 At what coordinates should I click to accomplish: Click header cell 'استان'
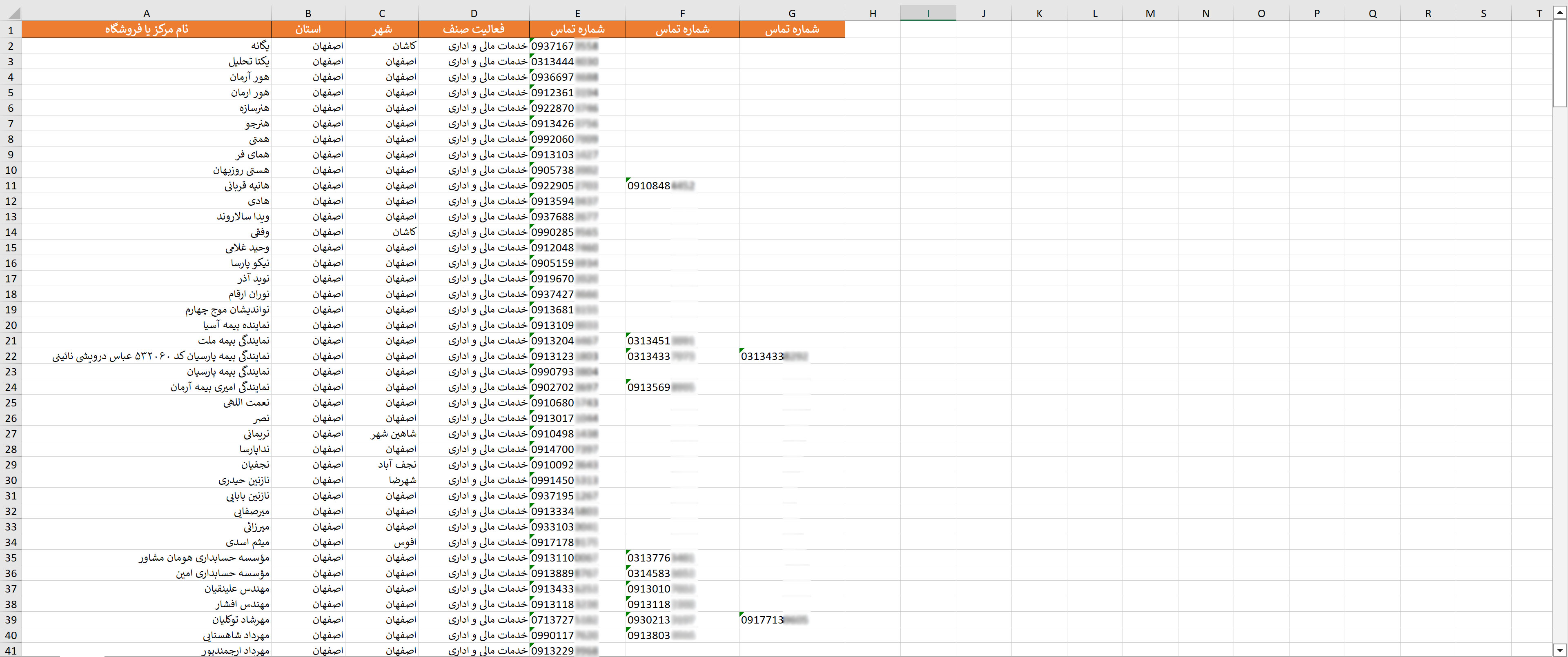308,29
